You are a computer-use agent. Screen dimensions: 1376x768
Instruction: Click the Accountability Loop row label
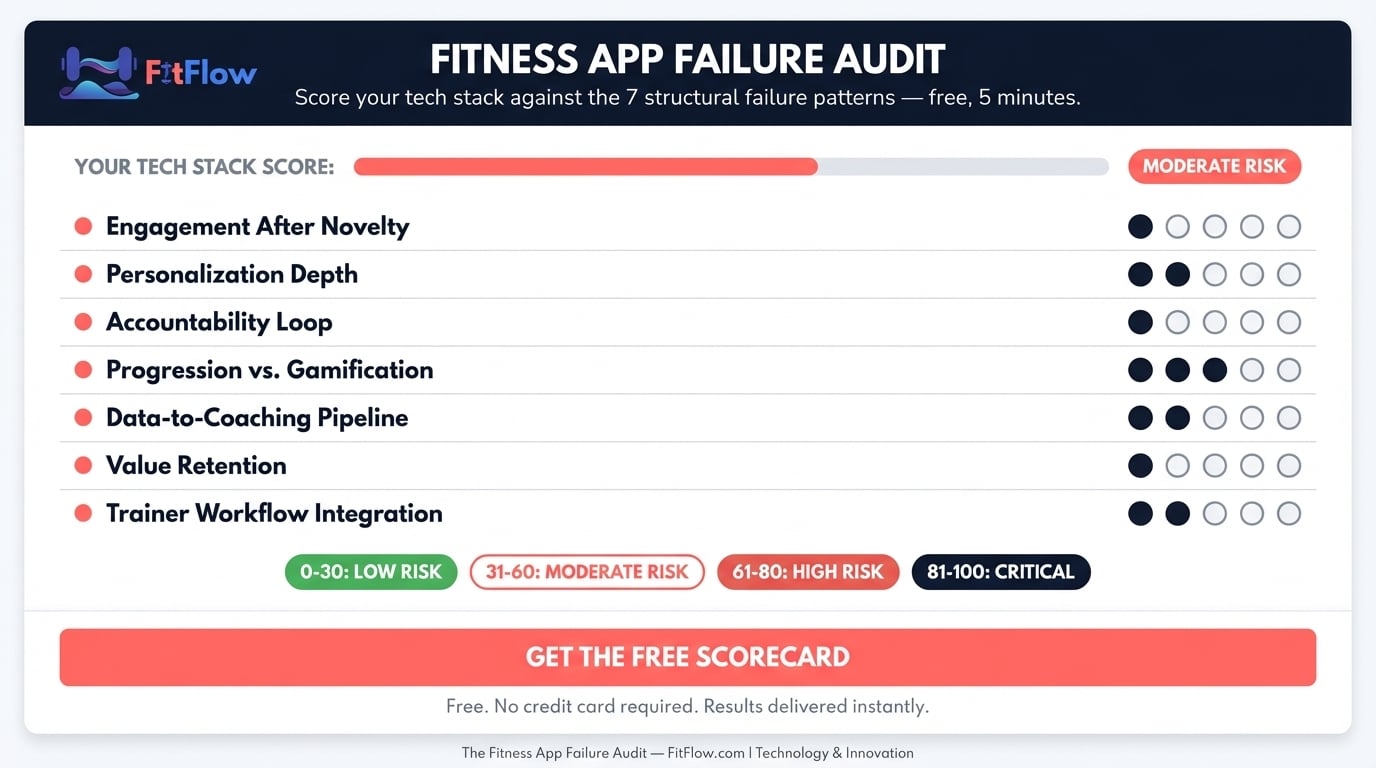coord(219,322)
